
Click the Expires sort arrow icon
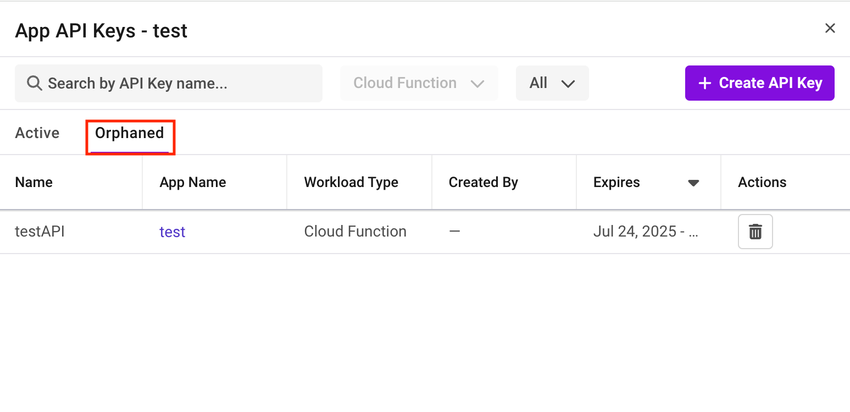[693, 183]
